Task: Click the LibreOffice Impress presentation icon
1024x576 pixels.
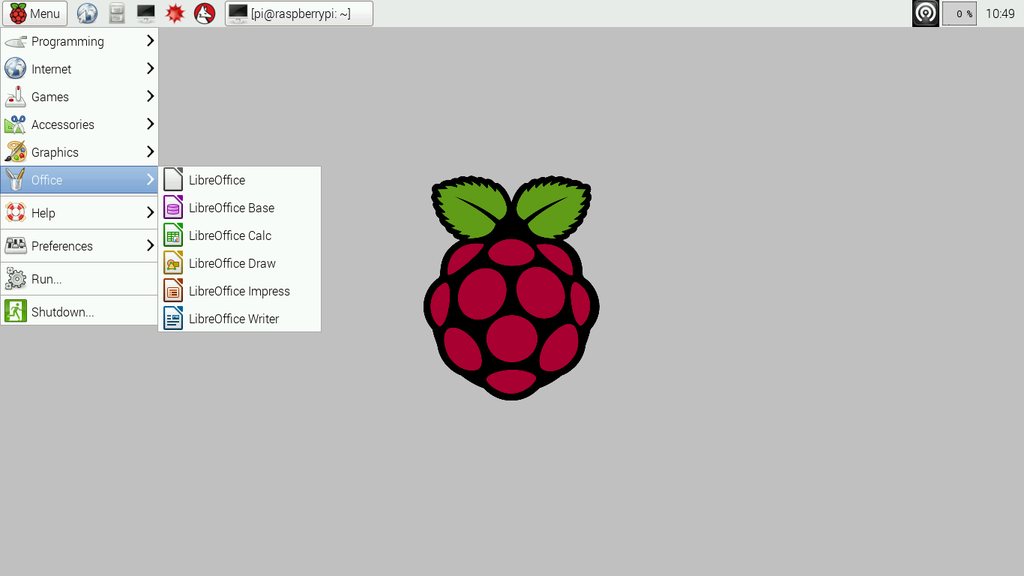Action: coord(174,291)
